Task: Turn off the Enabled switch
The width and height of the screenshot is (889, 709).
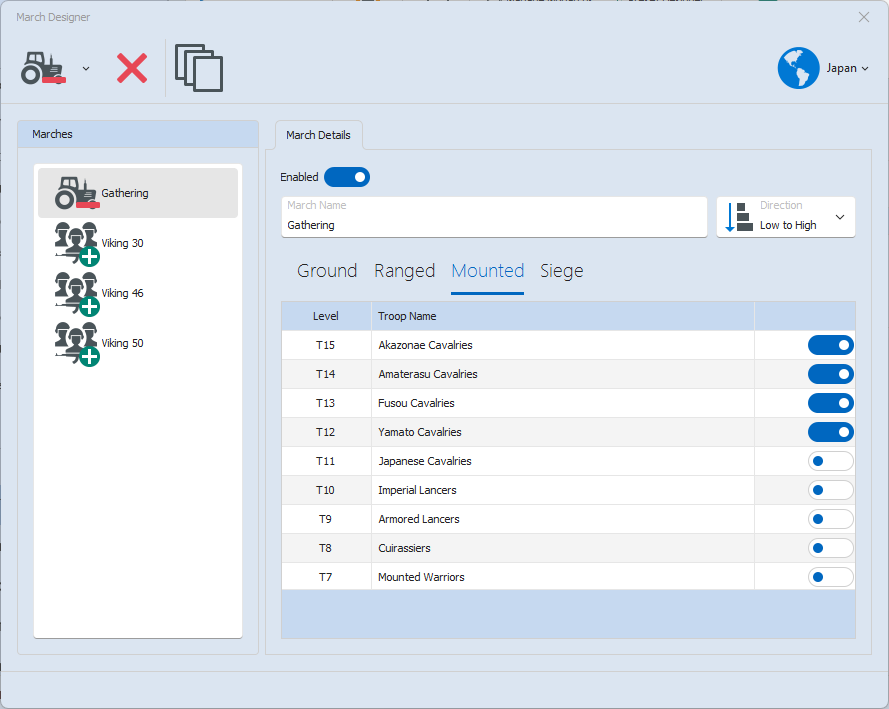Action: coord(347,177)
